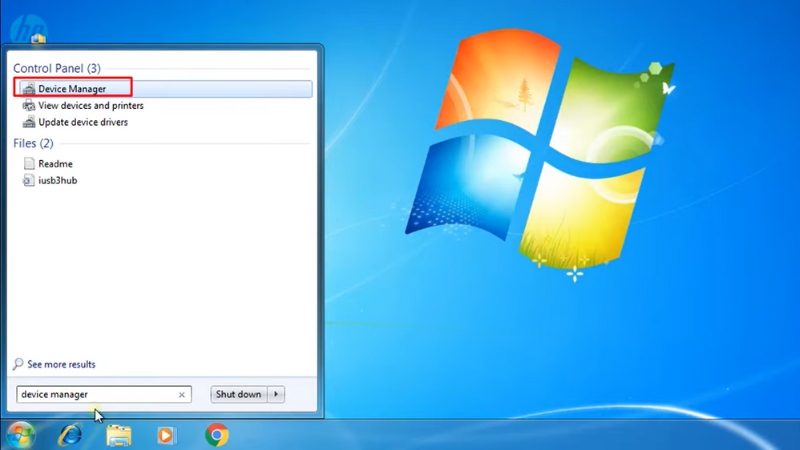Click the Shut down button
The image size is (800, 450).
coord(238,394)
